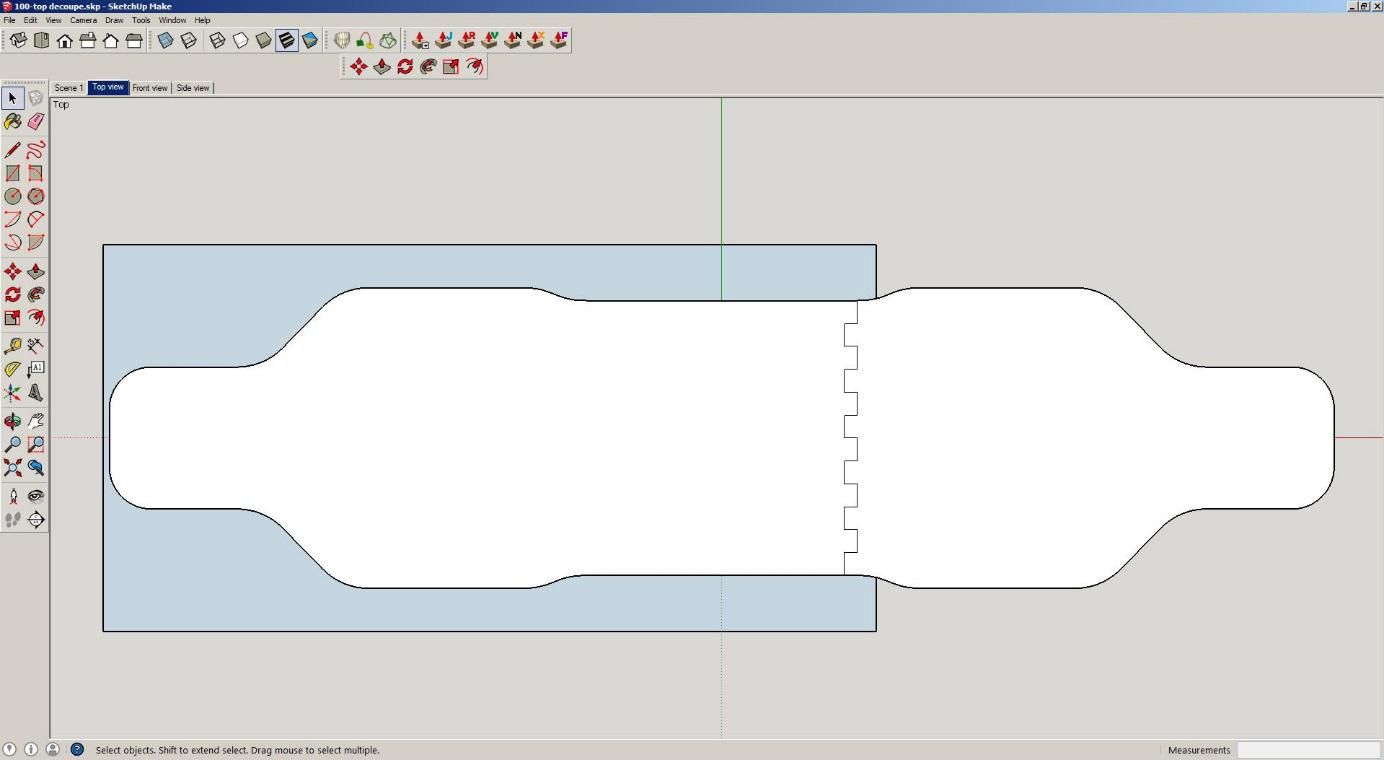Enable Monochrome face style
This screenshot has width=1384, height=760.
(x=310, y=41)
